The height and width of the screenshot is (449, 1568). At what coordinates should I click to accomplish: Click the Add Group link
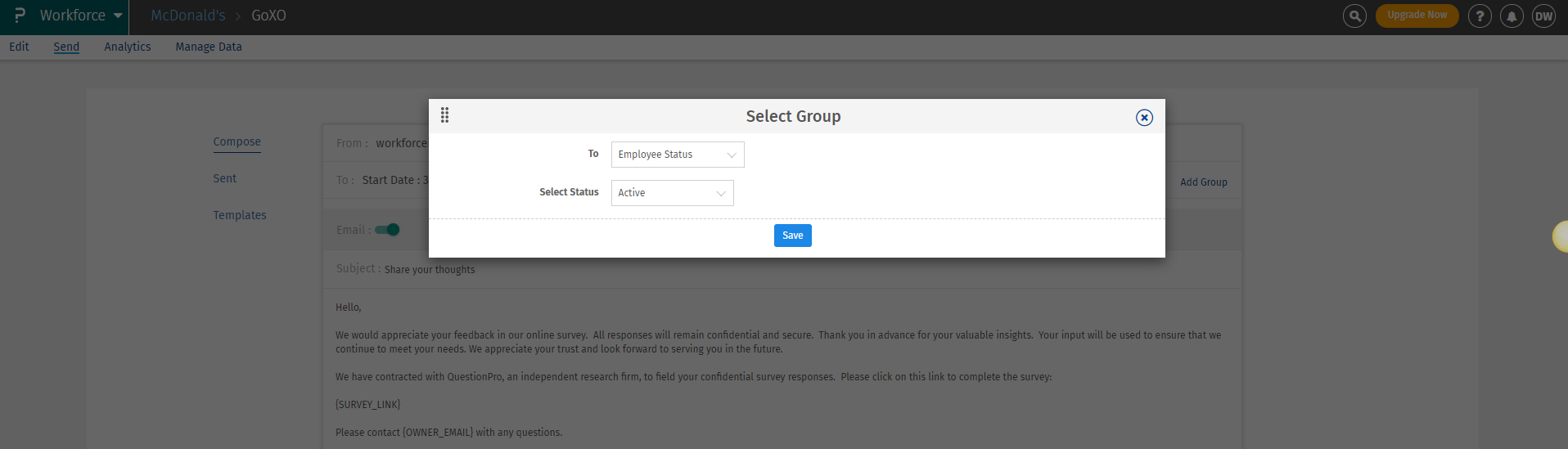(x=1204, y=182)
